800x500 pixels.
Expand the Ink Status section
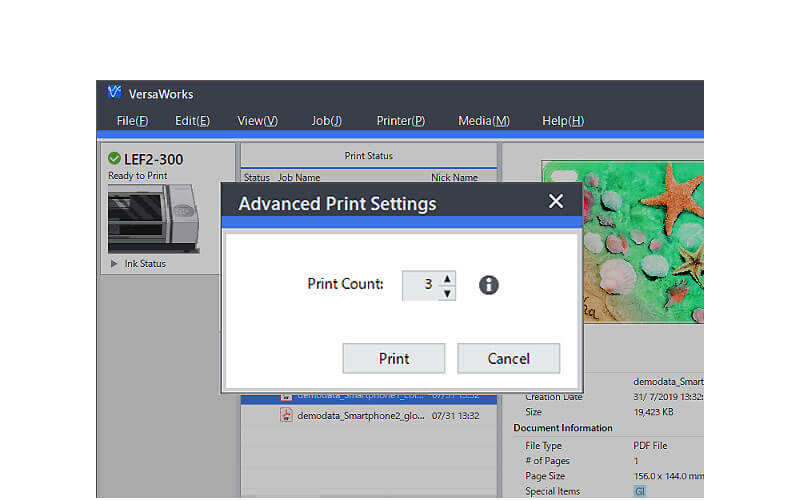(115, 264)
